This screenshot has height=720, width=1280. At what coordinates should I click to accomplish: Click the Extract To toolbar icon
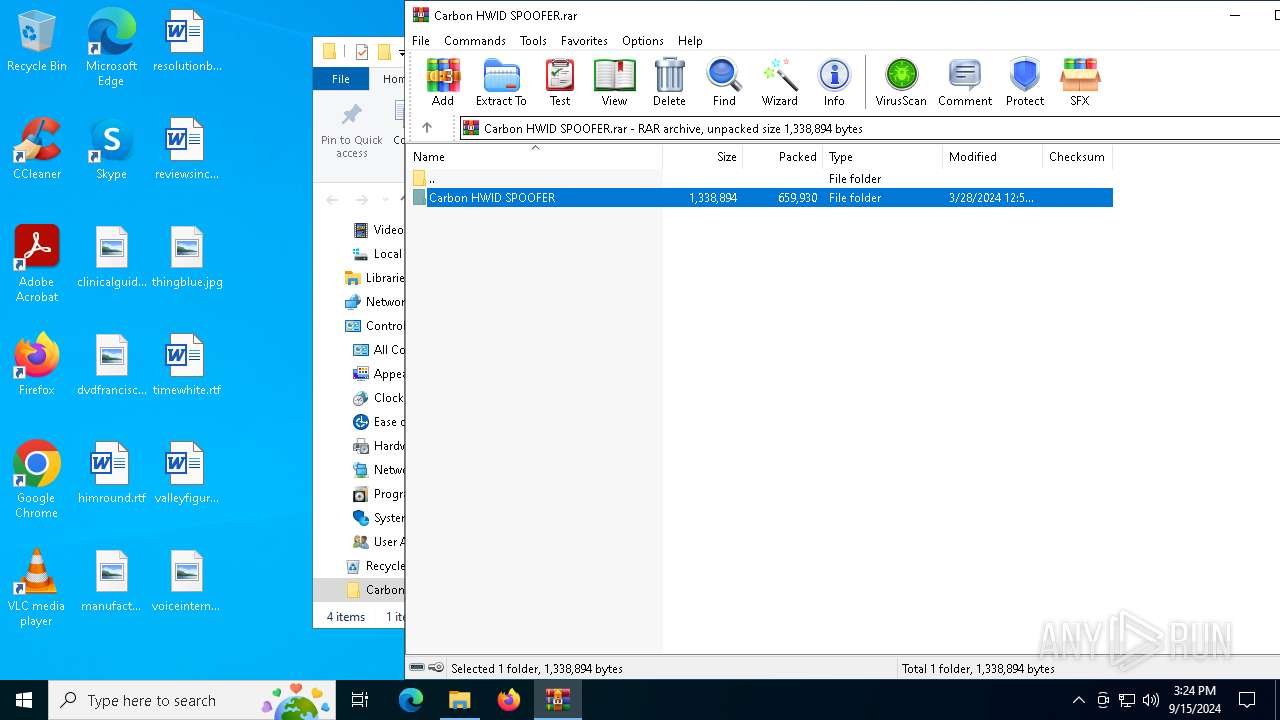(x=501, y=82)
